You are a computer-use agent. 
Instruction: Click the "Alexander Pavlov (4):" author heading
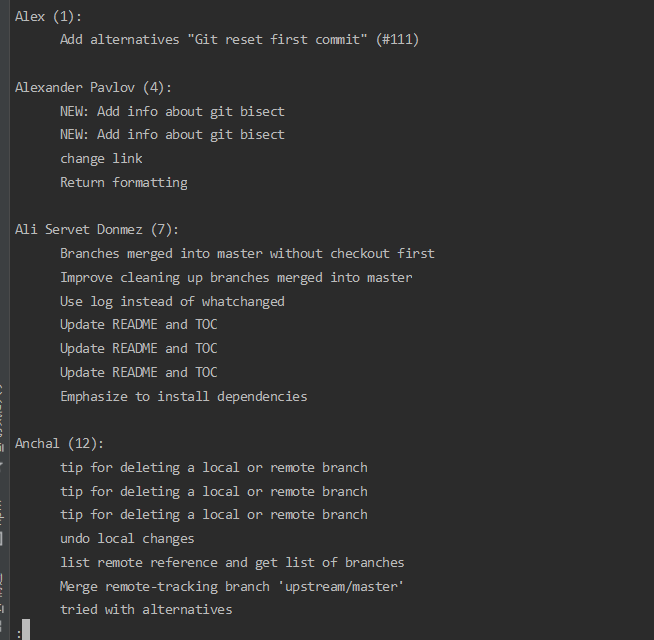93,87
